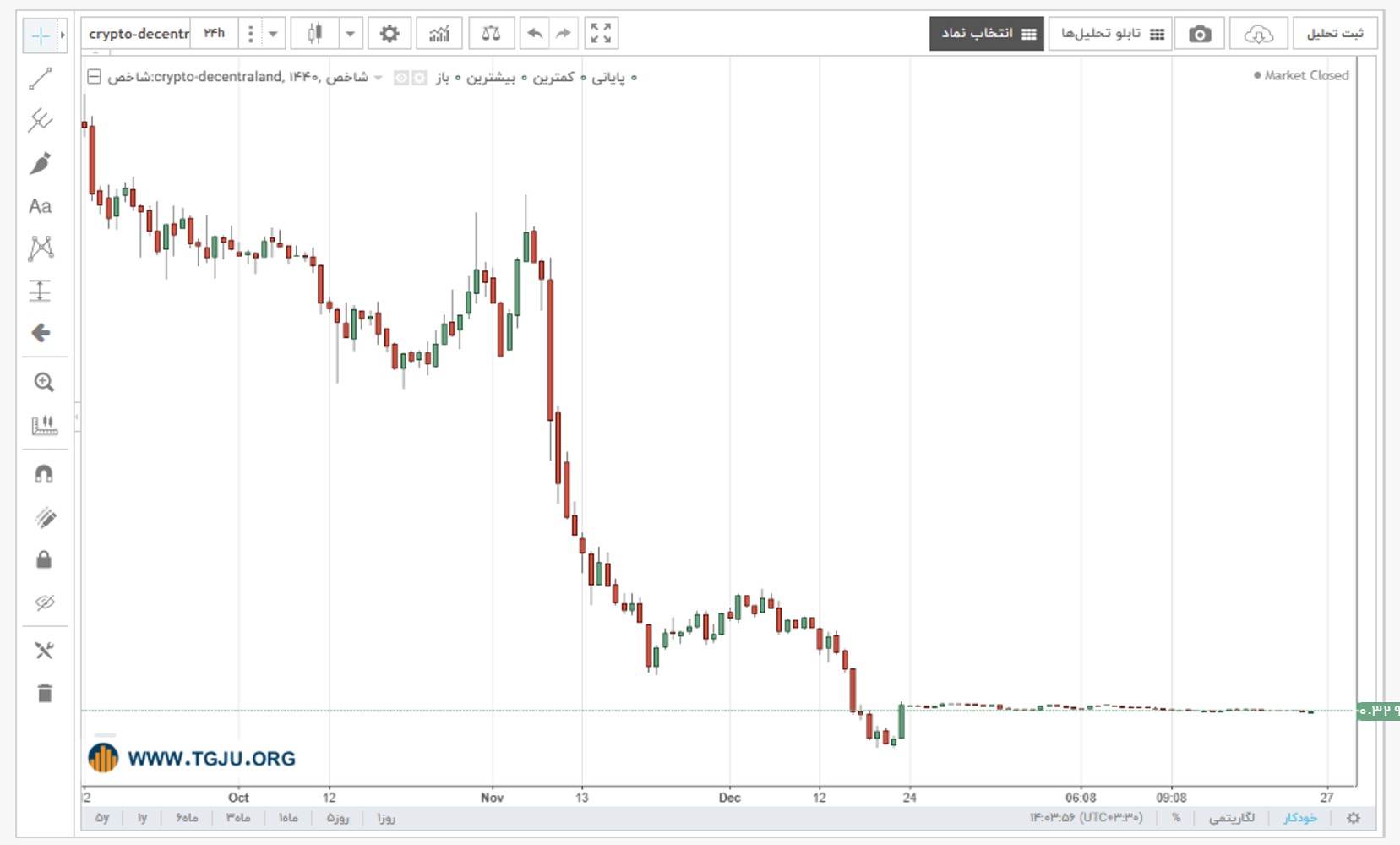Select the 1y time range
This screenshot has width=1400, height=845.
[142, 818]
